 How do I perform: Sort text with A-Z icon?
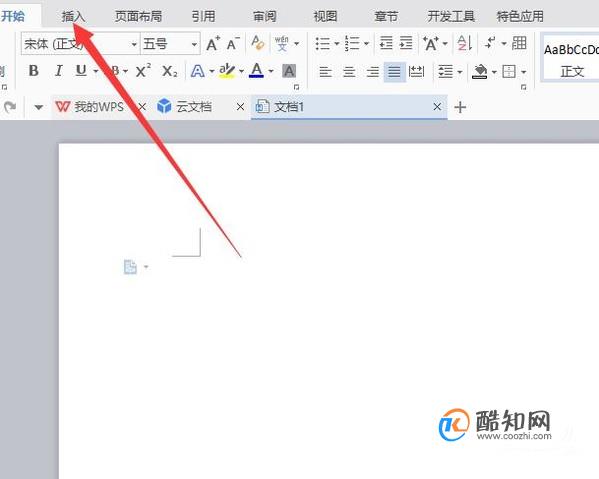(465, 43)
